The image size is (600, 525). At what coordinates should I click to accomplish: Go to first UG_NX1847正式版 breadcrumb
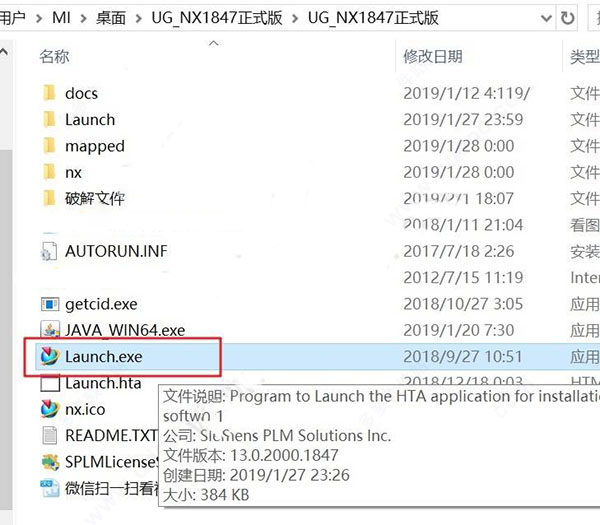pyautogui.click(x=217, y=18)
